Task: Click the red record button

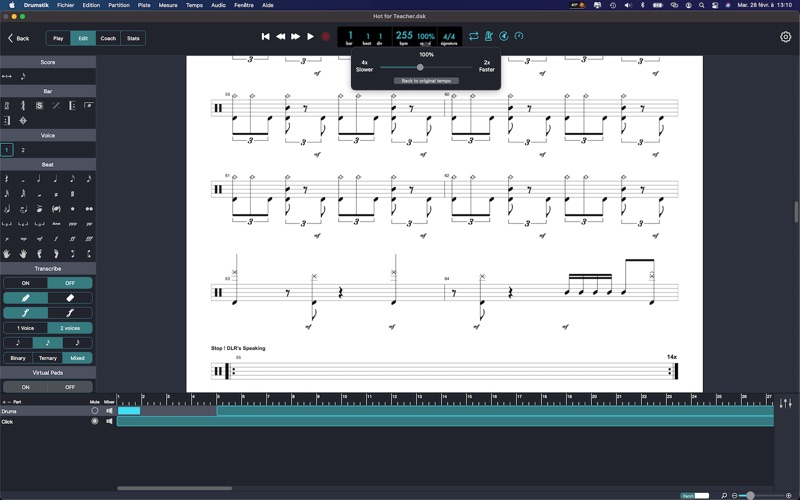Action: tap(326, 36)
